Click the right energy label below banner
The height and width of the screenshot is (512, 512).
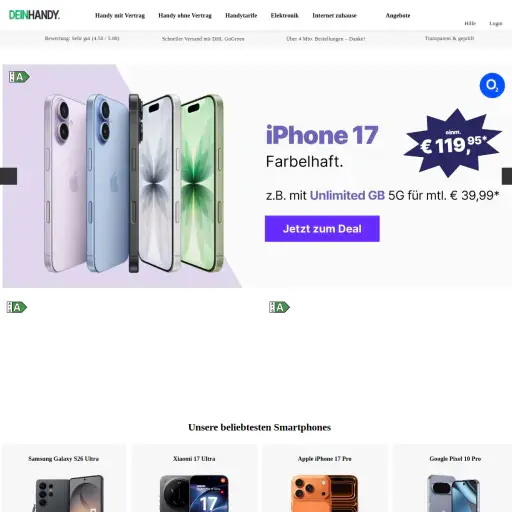click(279, 307)
